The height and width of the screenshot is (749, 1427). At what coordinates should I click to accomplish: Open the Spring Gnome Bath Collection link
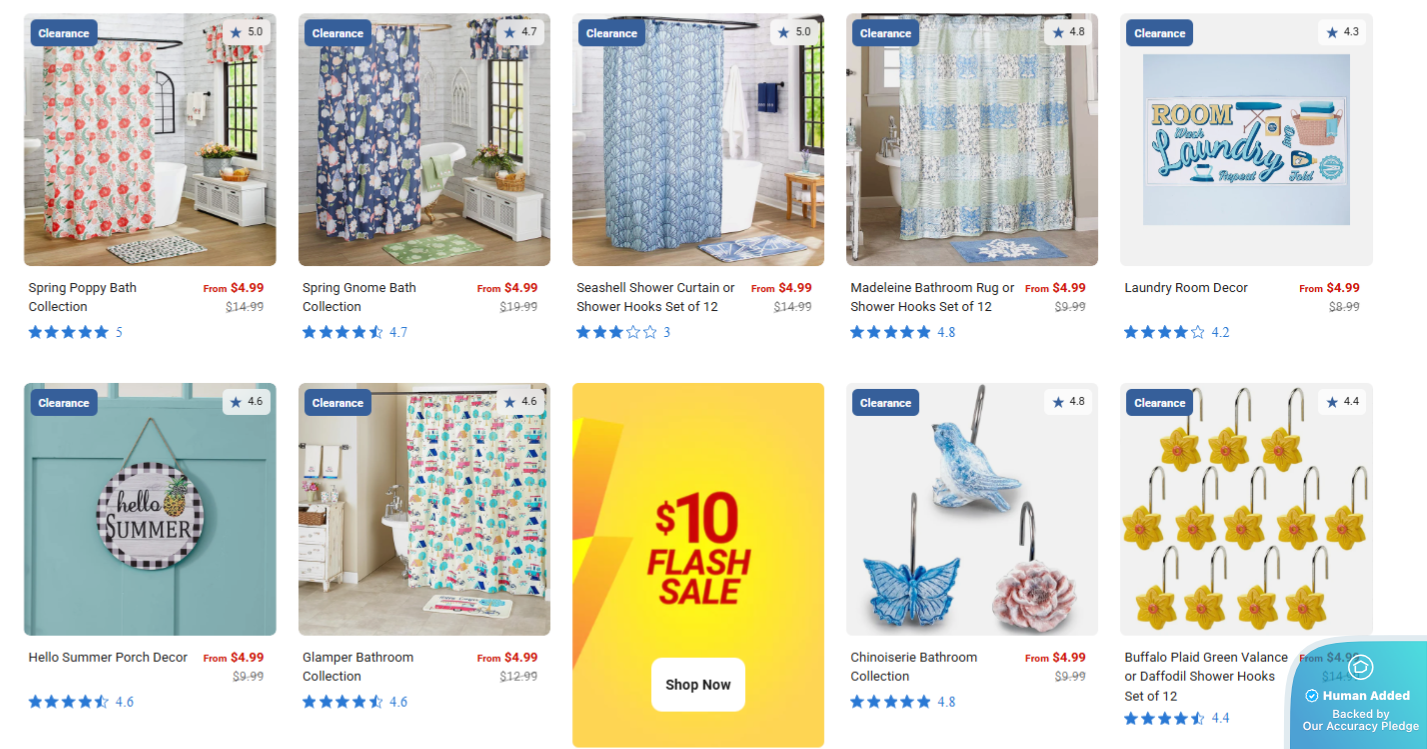pyautogui.click(x=359, y=297)
